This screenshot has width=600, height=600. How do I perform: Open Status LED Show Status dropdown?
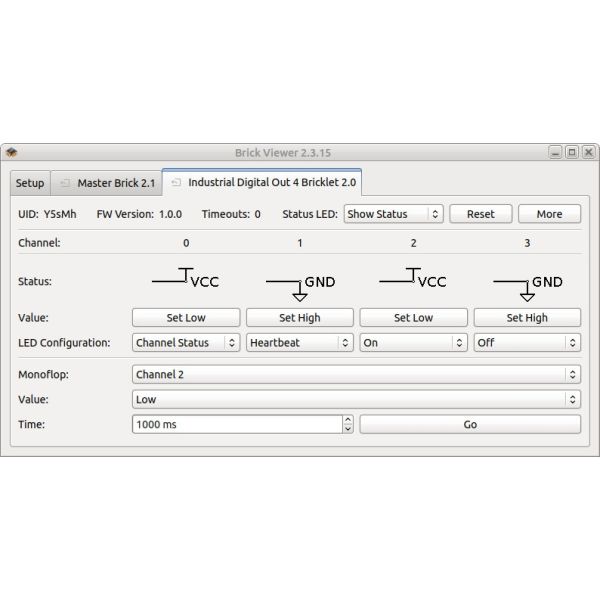393,214
